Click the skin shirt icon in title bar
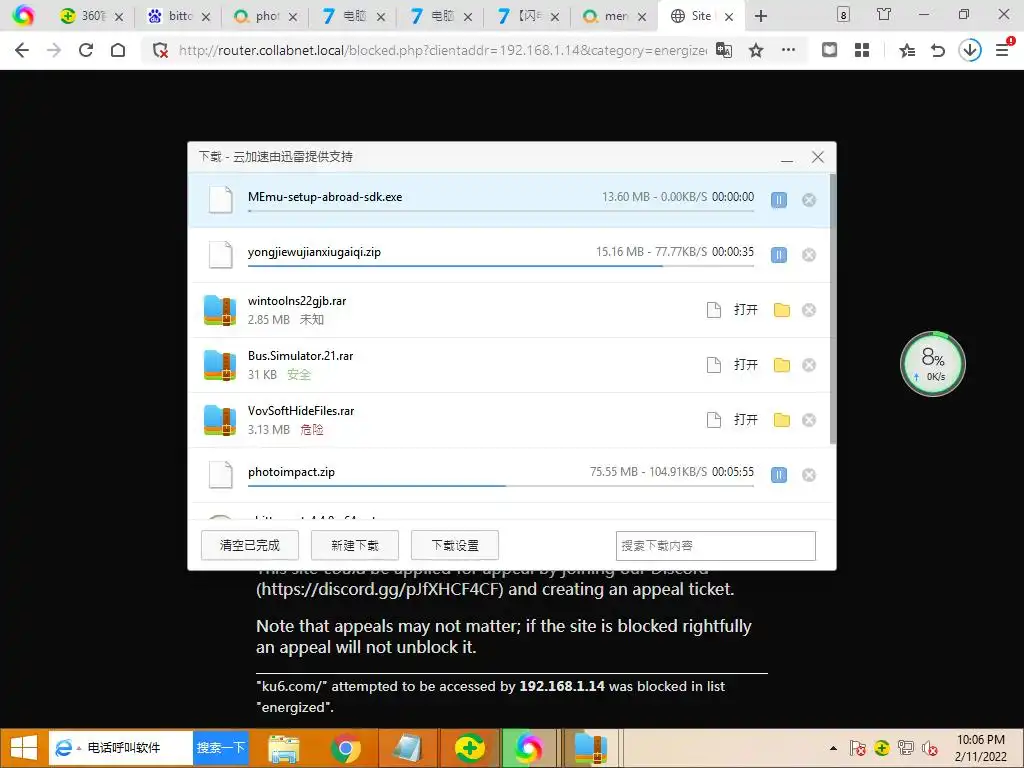 coord(884,14)
